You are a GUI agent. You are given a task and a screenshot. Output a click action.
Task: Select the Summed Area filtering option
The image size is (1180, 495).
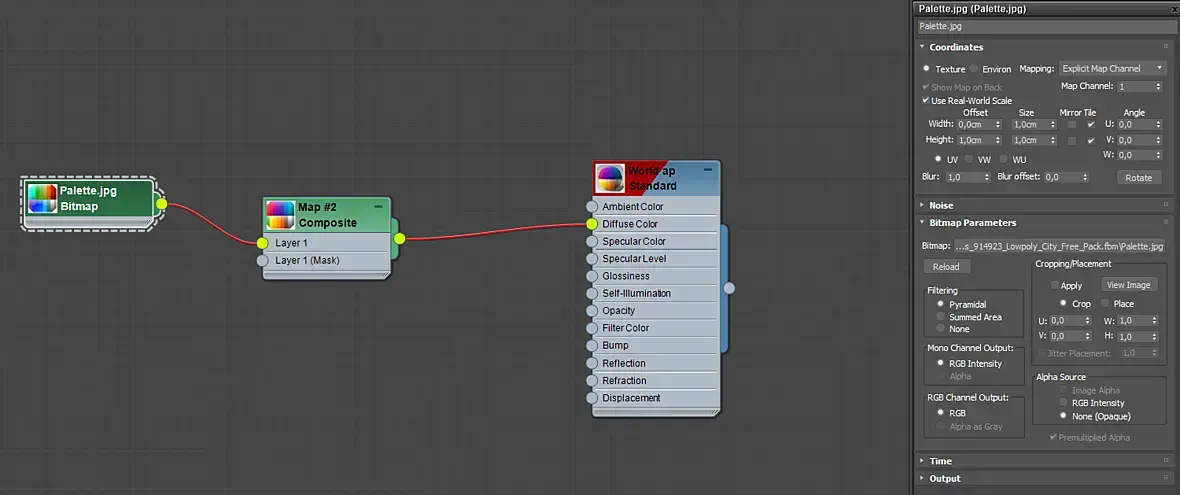point(941,317)
